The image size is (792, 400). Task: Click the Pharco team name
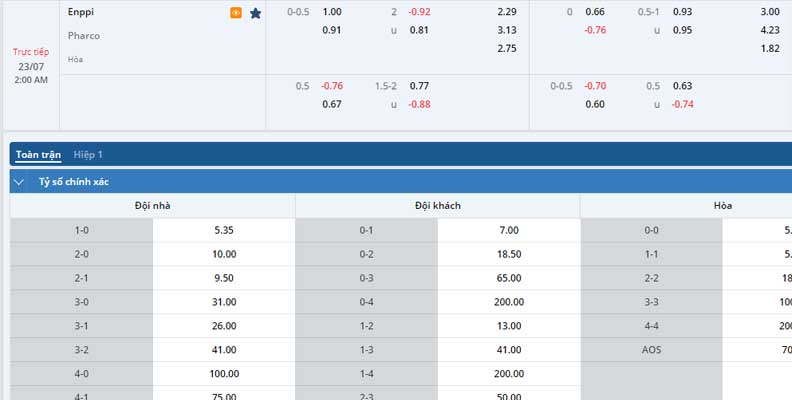(84, 36)
